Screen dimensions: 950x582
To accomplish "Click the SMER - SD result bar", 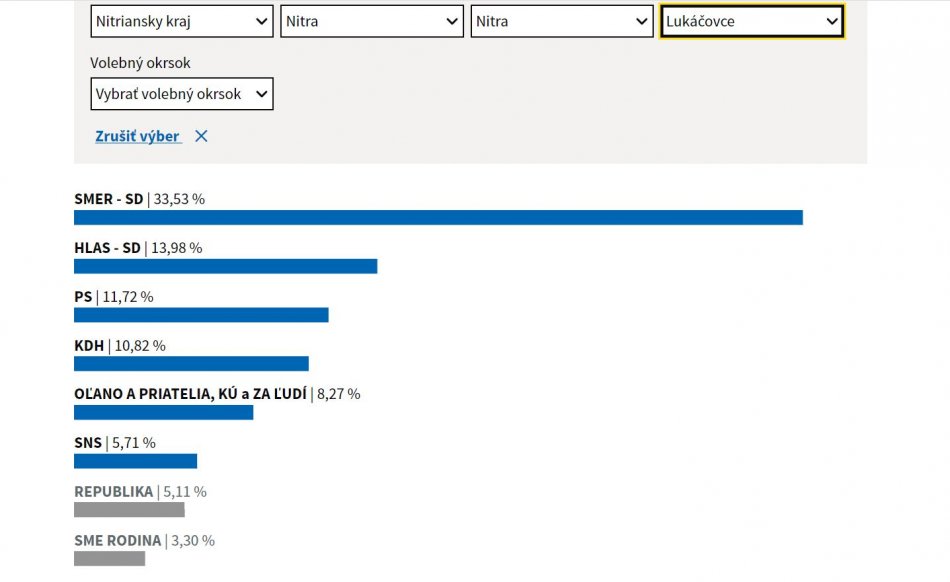I will click(438, 217).
